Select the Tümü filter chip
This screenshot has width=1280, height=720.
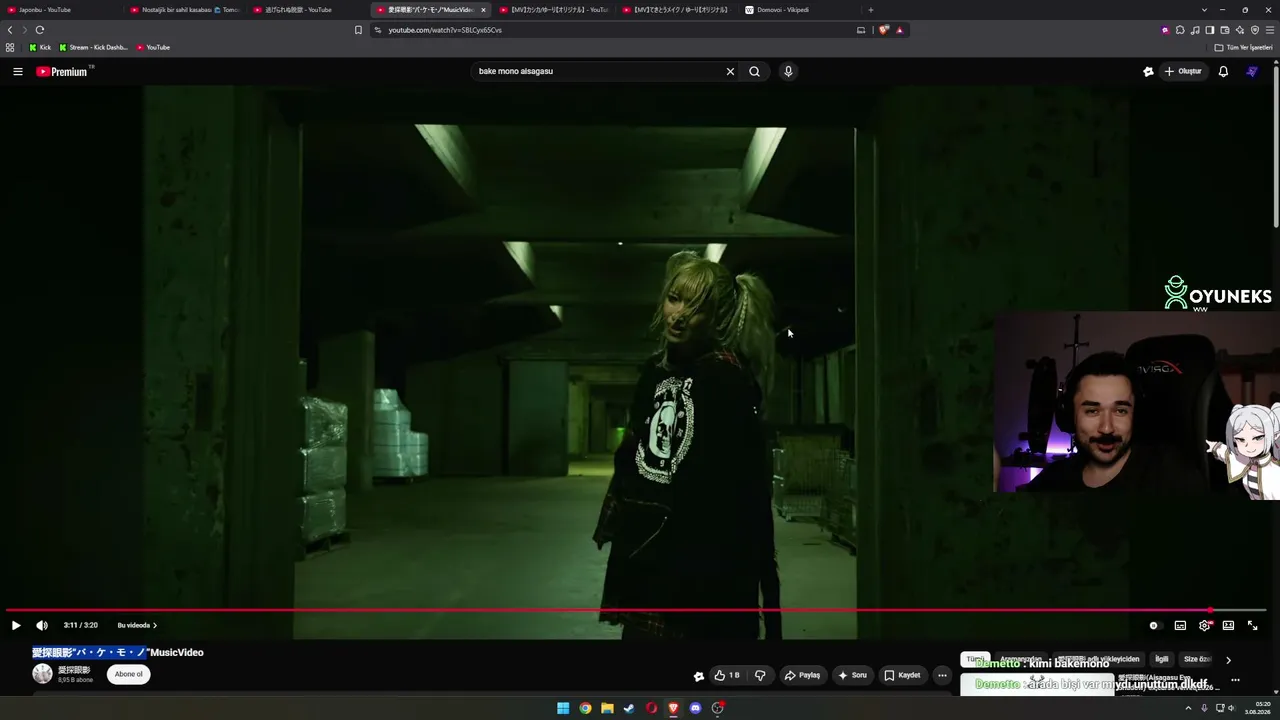[974, 659]
